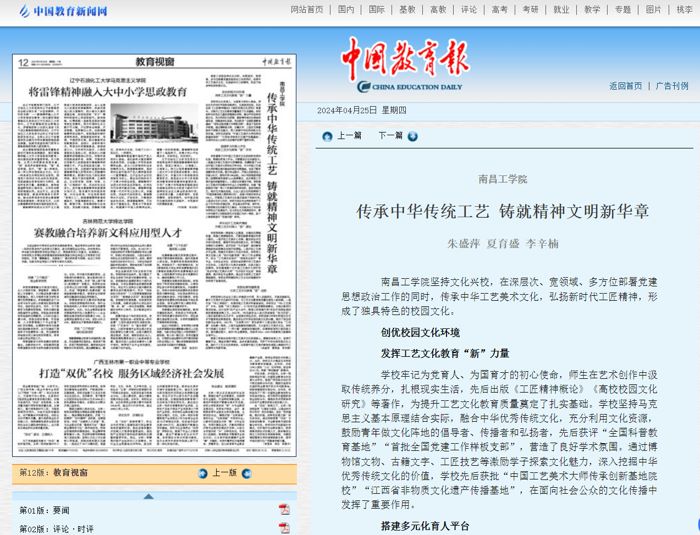Open the 专题 nav link
700x535 pixels.
(623, 9)
